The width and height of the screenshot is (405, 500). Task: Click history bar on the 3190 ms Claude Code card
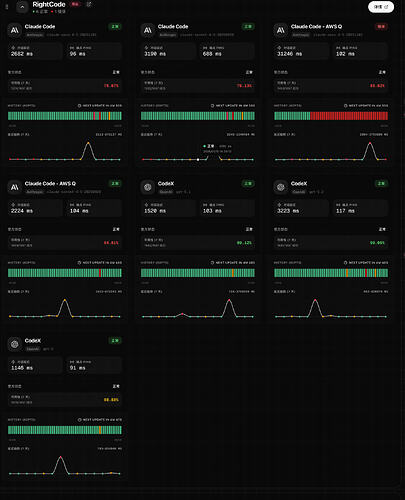point(198,116)
